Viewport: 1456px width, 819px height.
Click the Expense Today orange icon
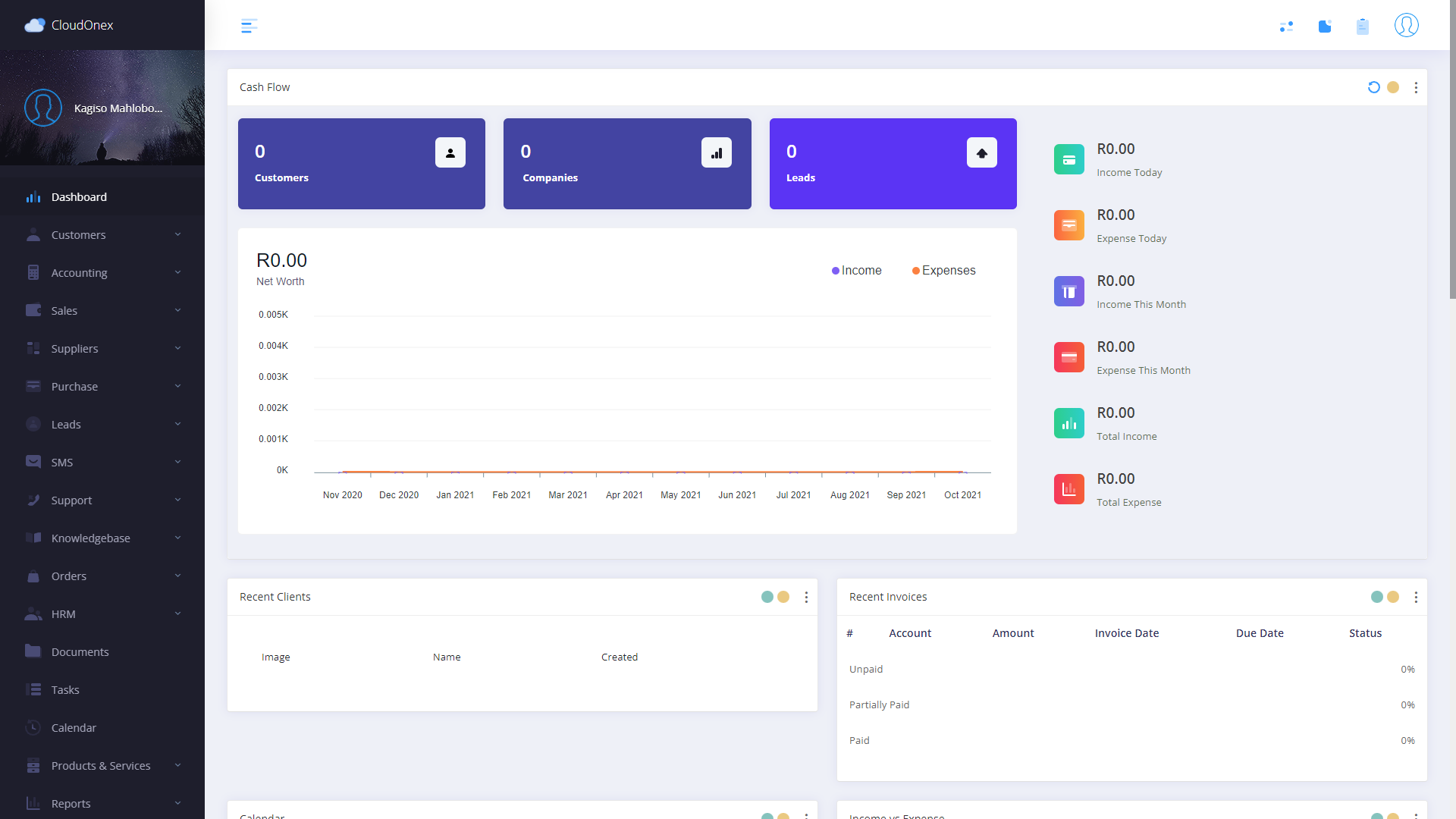1069,225
